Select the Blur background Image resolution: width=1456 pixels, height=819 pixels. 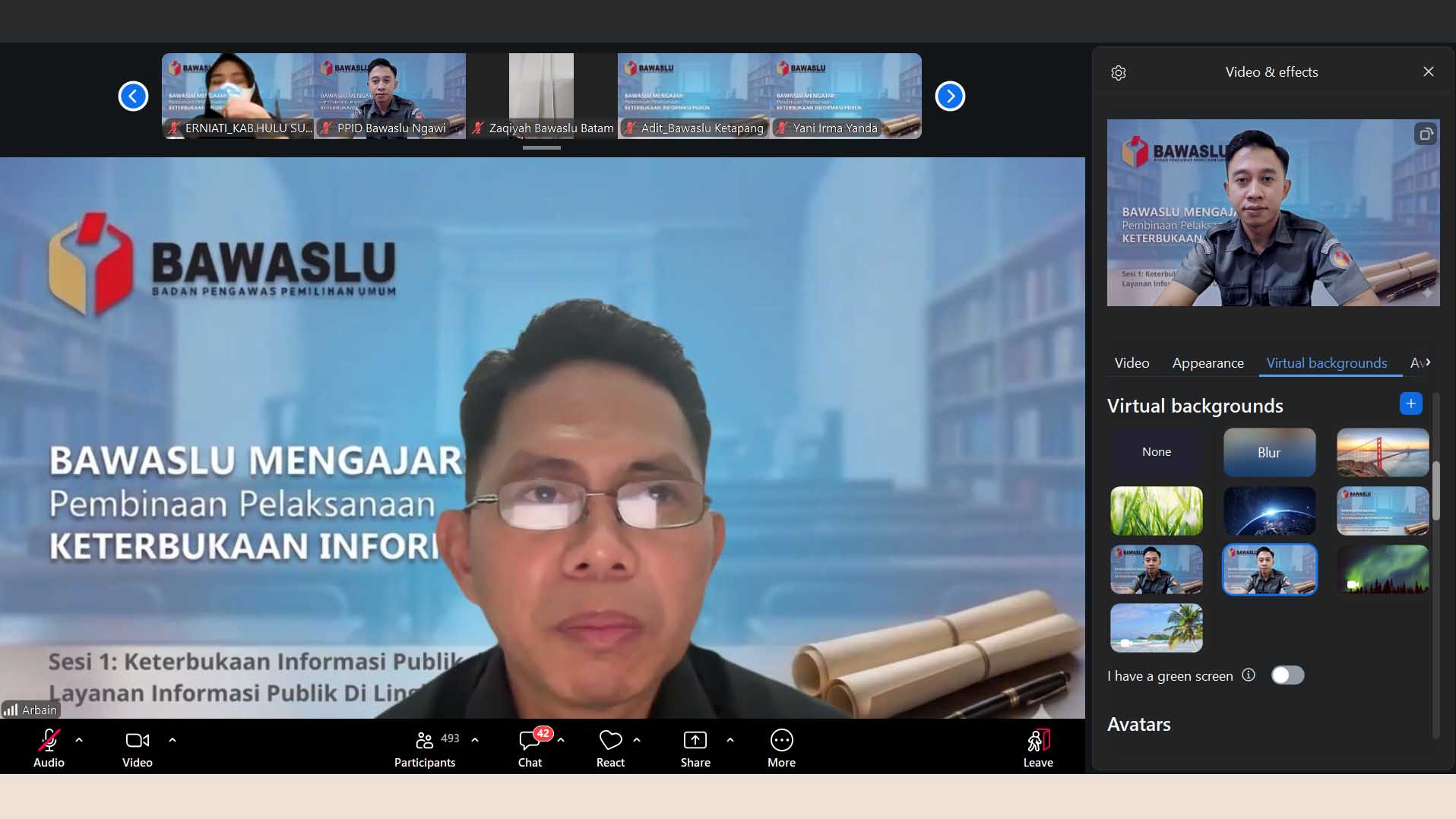click(x=1269, y=452)
